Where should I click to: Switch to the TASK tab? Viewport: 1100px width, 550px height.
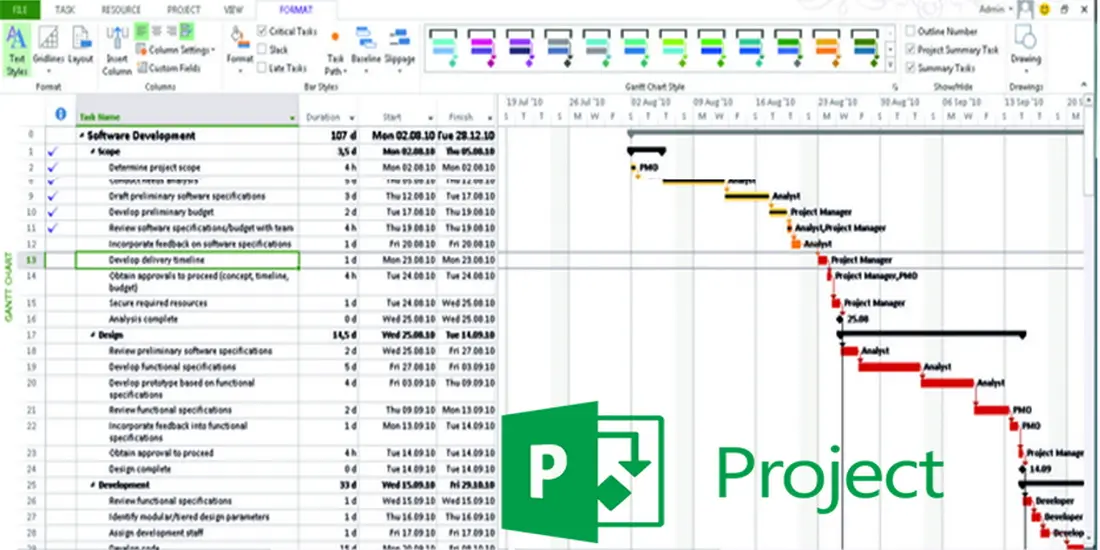[65, 10]
